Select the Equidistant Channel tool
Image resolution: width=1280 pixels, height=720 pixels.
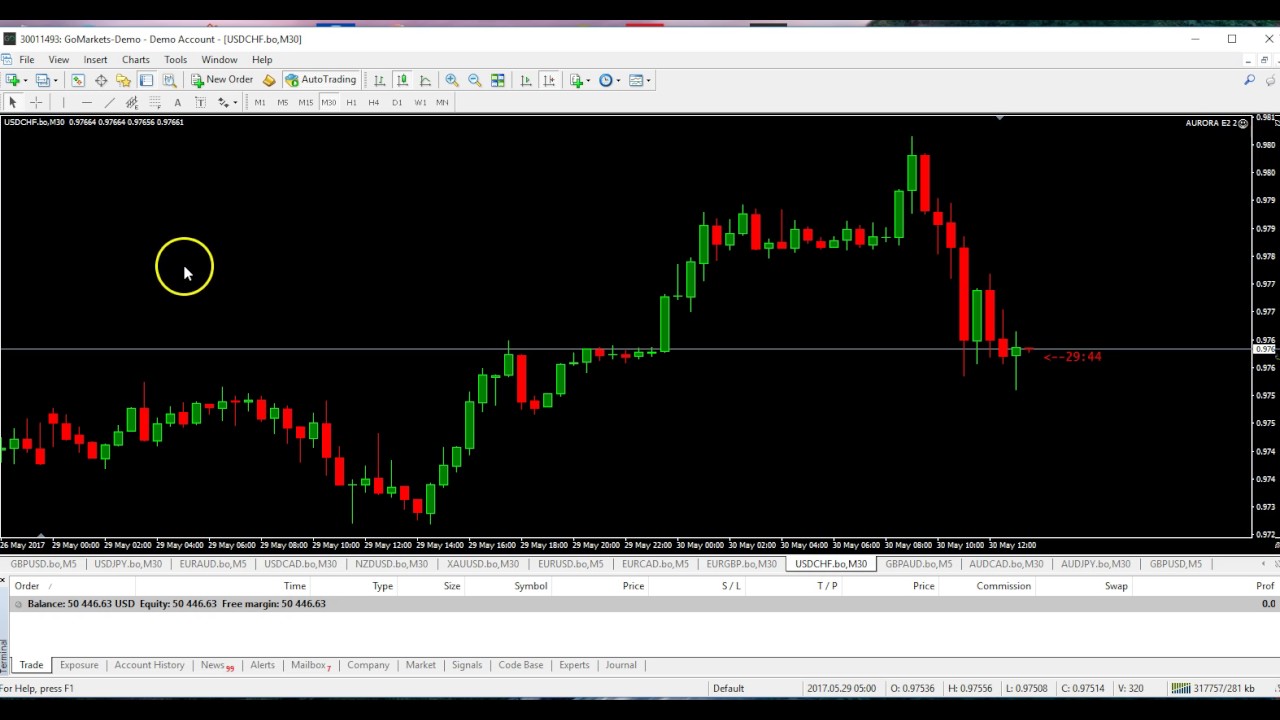point(132,102)
